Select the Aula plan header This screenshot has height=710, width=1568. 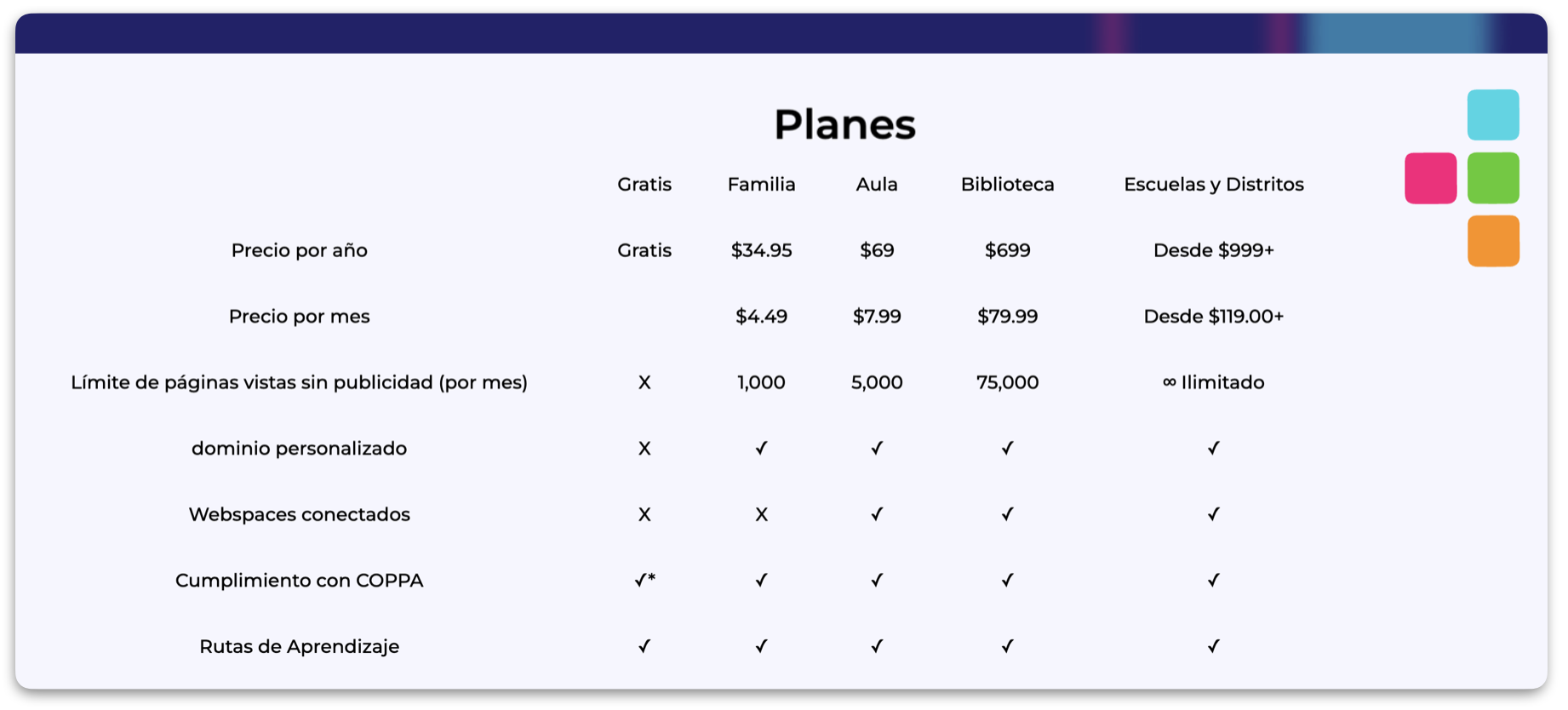click(x=876, y=185)
